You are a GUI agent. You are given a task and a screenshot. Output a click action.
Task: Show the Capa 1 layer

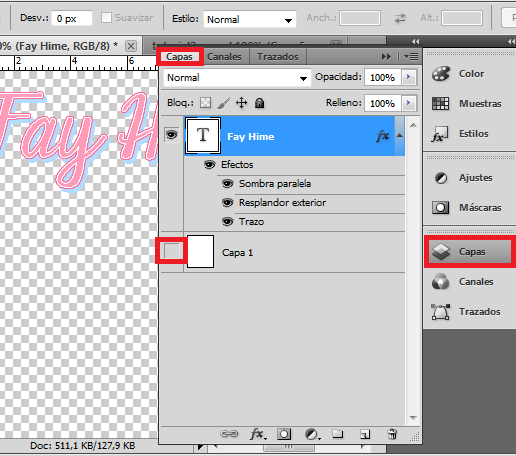(x=172, y=251)
